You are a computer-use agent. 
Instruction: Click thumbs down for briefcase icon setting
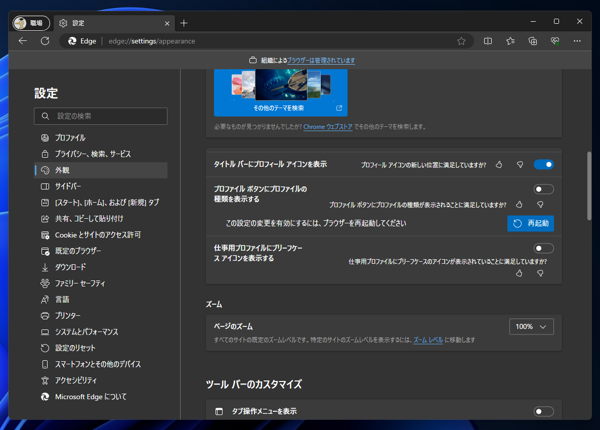(540, 273)
